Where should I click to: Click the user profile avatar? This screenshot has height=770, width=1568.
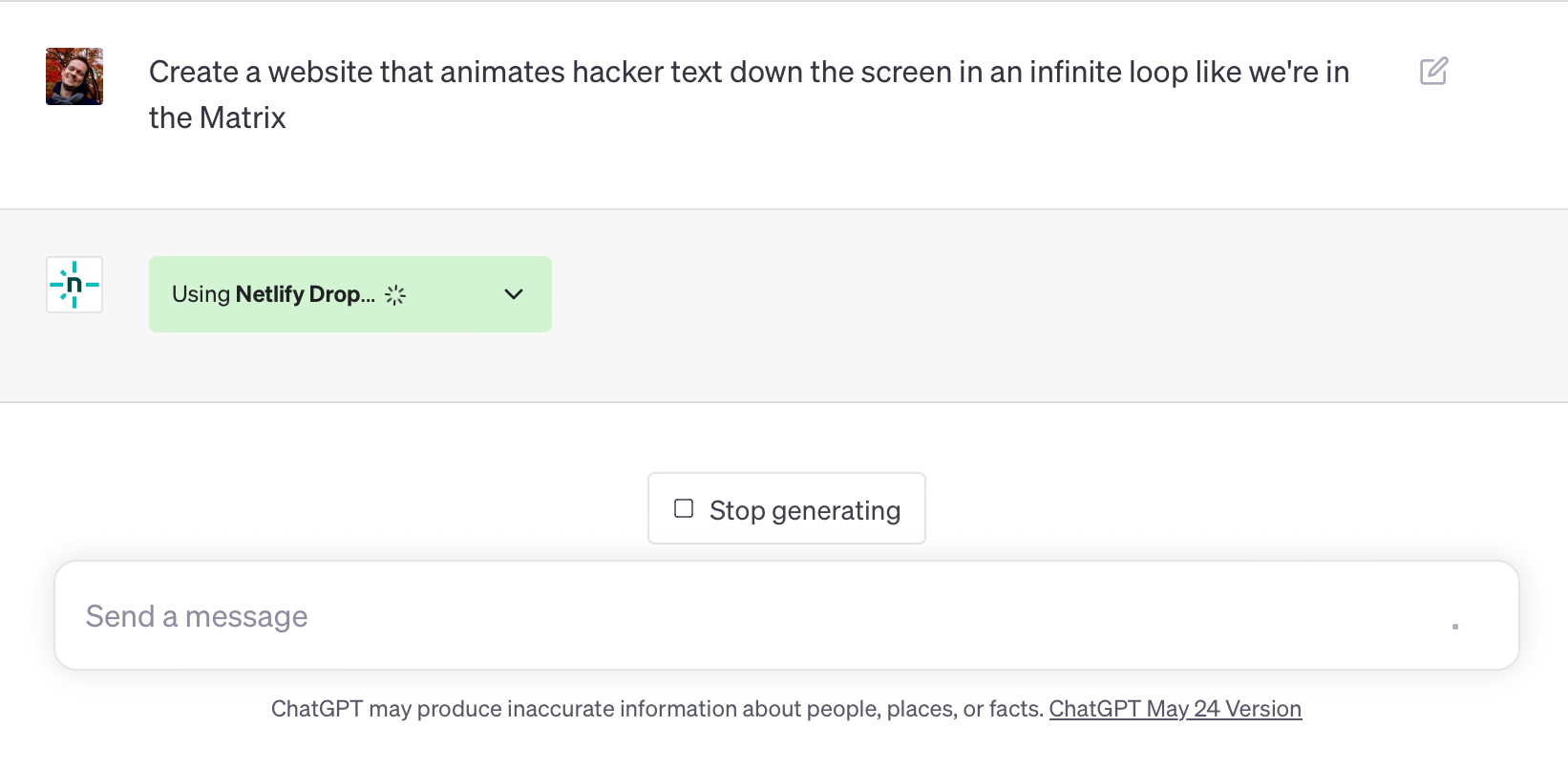(74, 76)
